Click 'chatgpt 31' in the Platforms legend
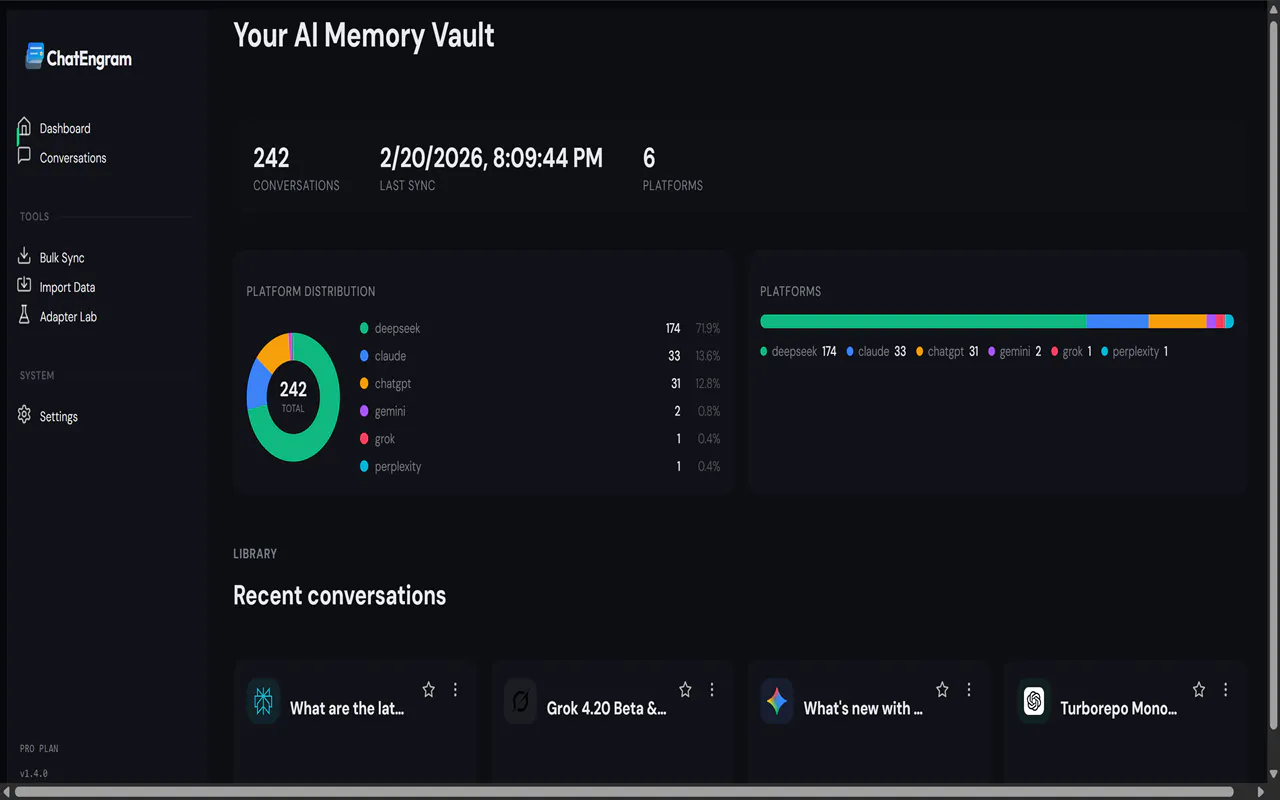 [947, 351]
